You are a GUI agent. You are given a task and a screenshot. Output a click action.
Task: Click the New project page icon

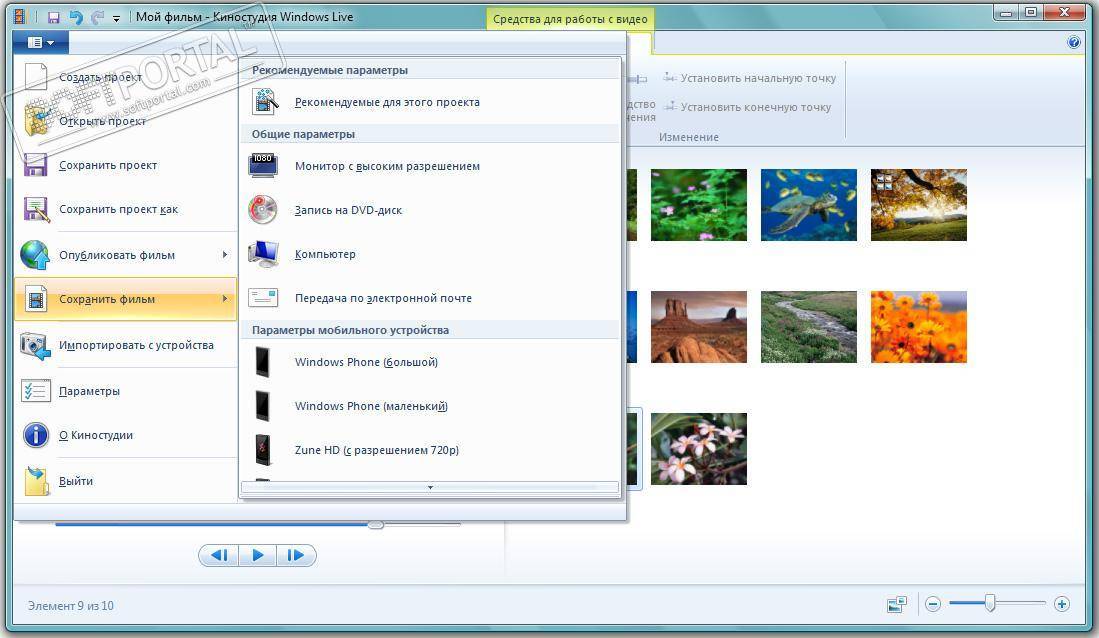coord(36,77)
